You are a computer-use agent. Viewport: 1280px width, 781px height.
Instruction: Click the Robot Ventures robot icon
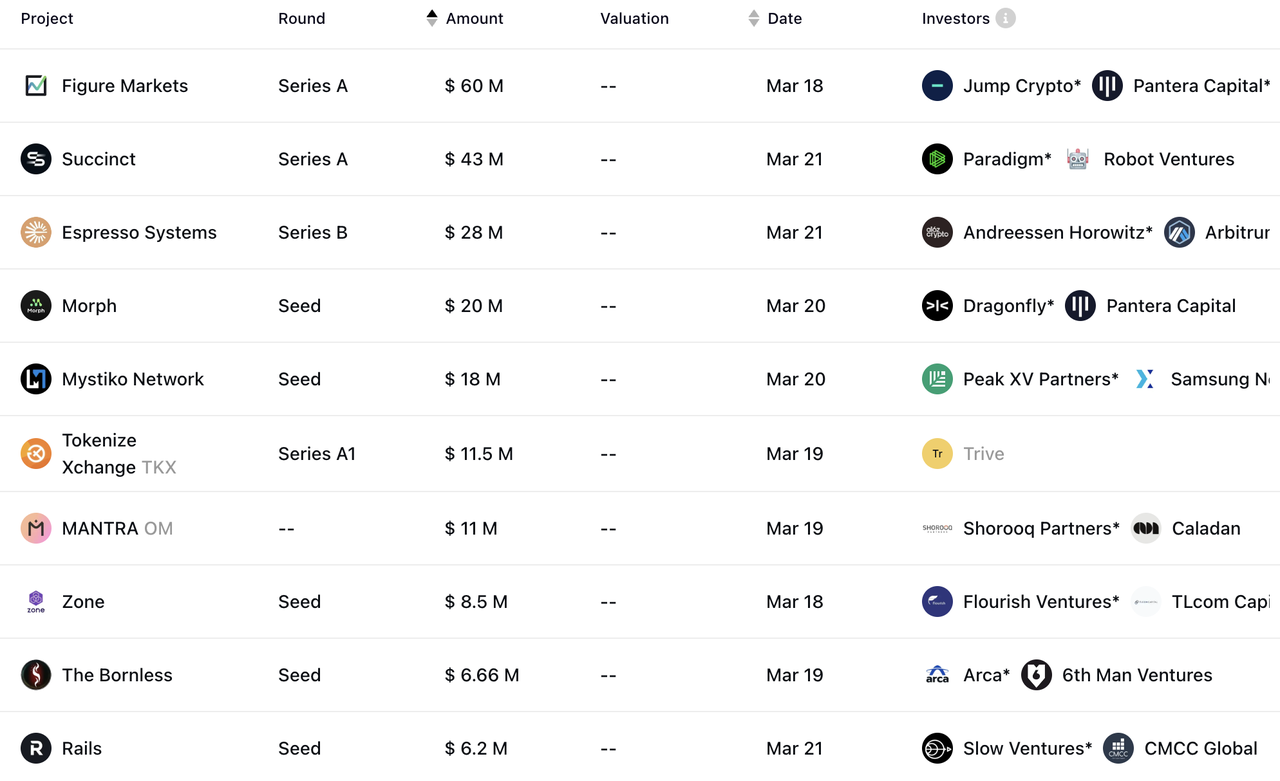1077,159
